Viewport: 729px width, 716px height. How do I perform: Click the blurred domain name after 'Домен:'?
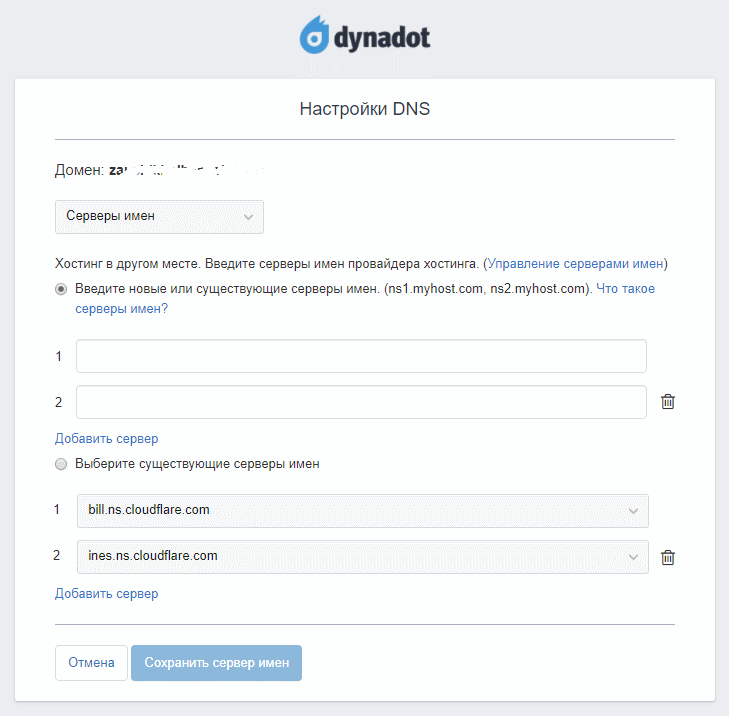[190, 171]
